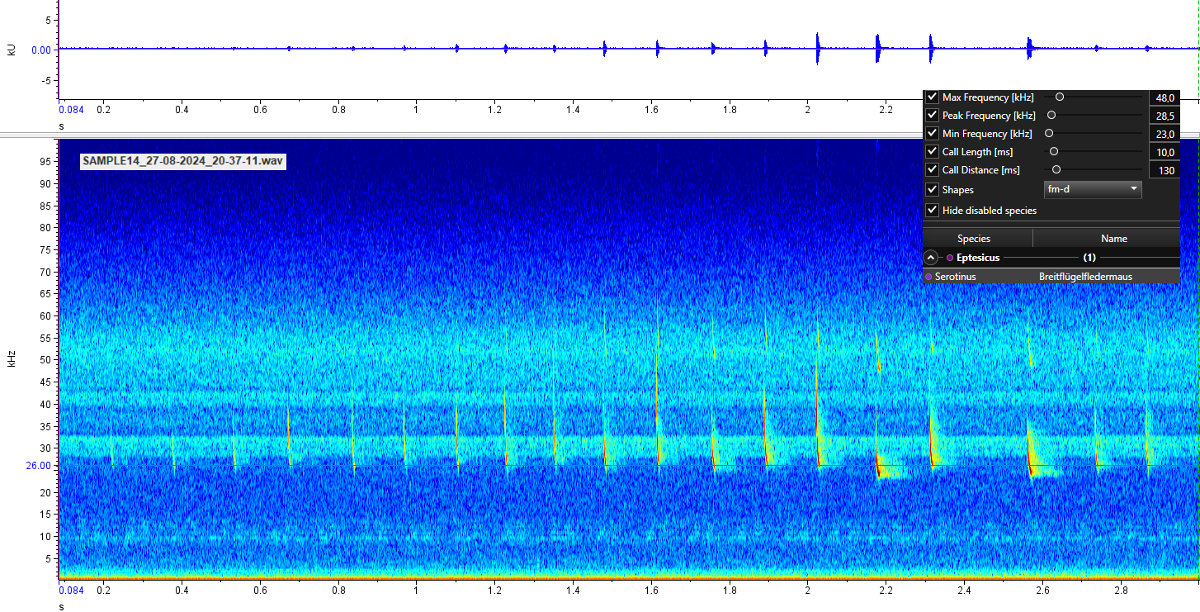Click the Max Frequency value field 48,0
The image size is (1200, 612).
point(1163,97)
